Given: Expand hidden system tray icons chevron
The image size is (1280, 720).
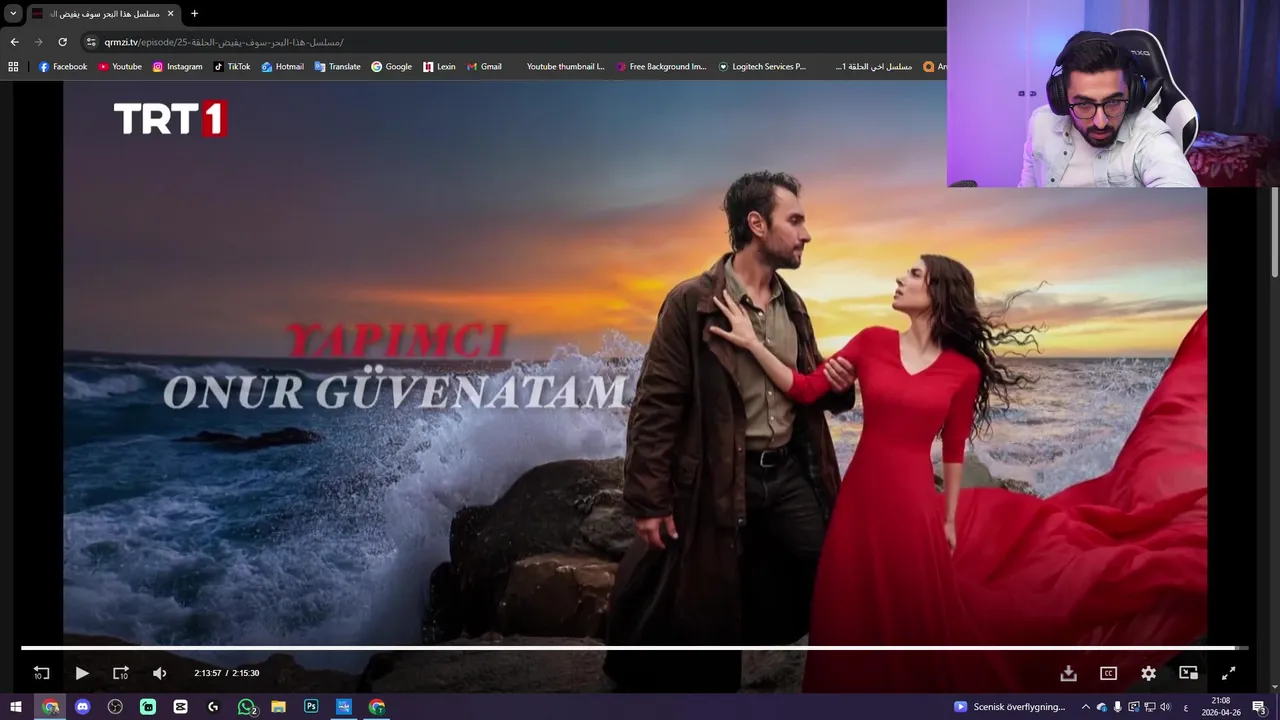Looking at the screenshot, I should click(x=1086, y=707).
